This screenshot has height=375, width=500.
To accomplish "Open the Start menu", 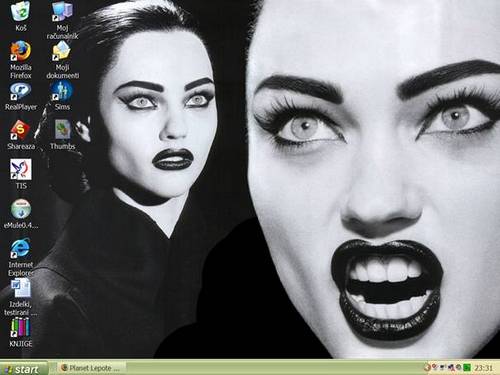I will tap(24, 368).
